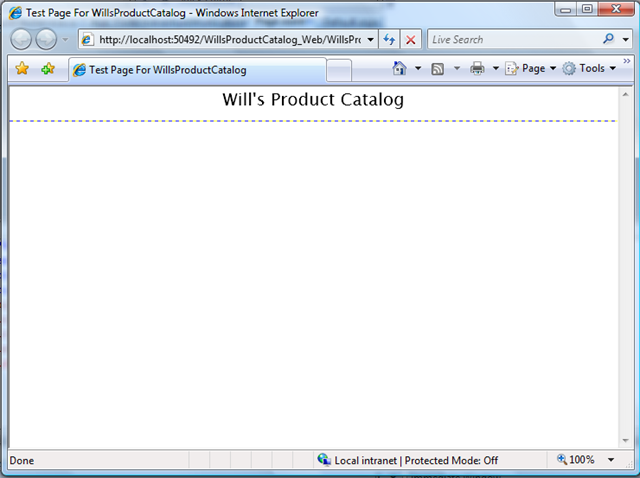Open Favorites Center star icon
Screen dimensions: 640x478
[x=22, y=69]
